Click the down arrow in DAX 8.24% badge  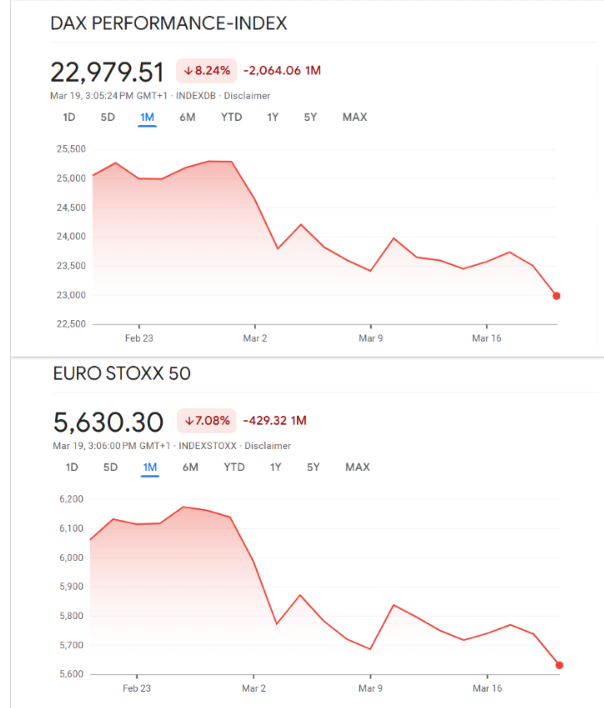click(188, 71)
